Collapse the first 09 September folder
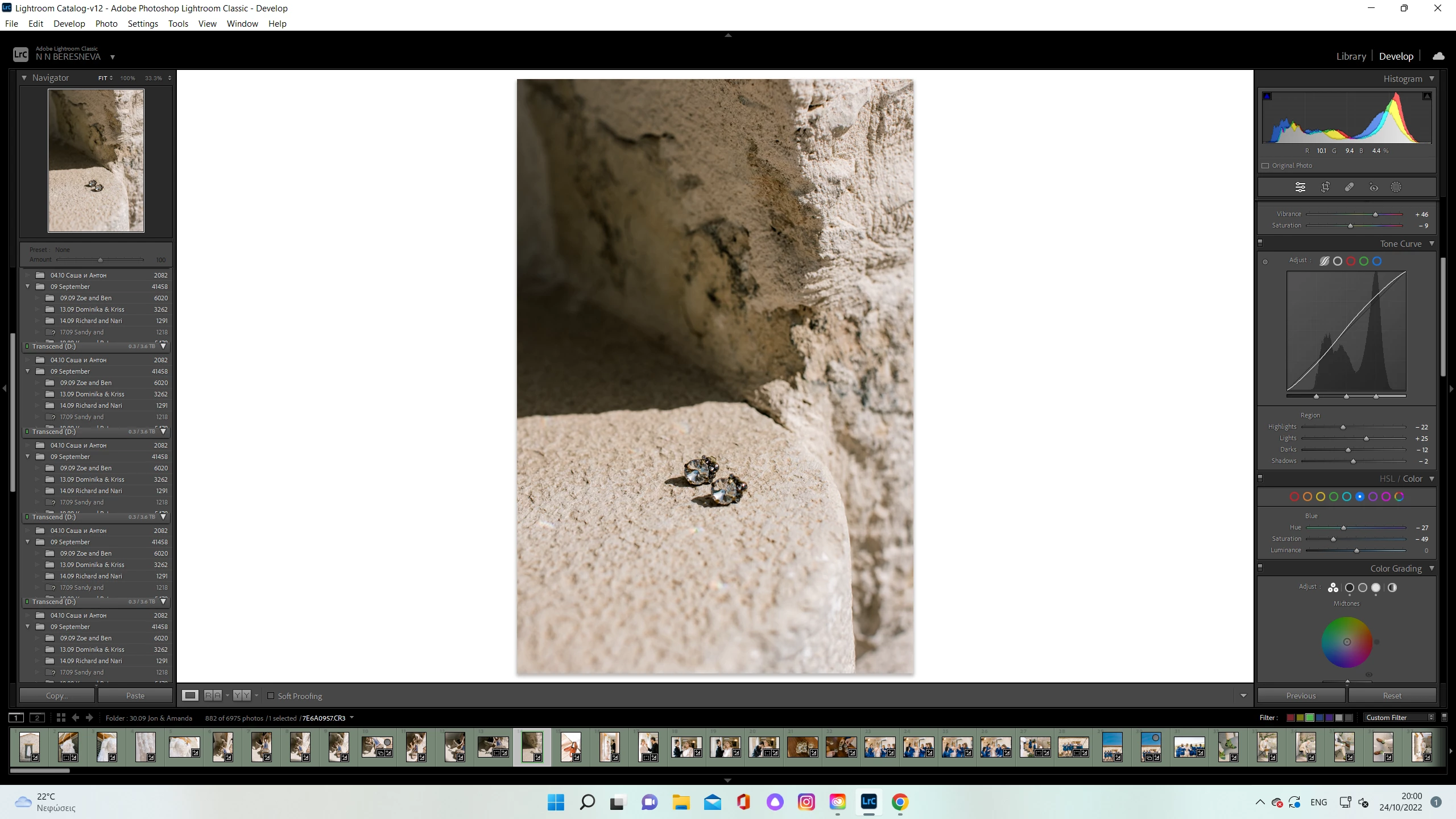This screenshot has height=819, width=1456. [x=27, y=287]
